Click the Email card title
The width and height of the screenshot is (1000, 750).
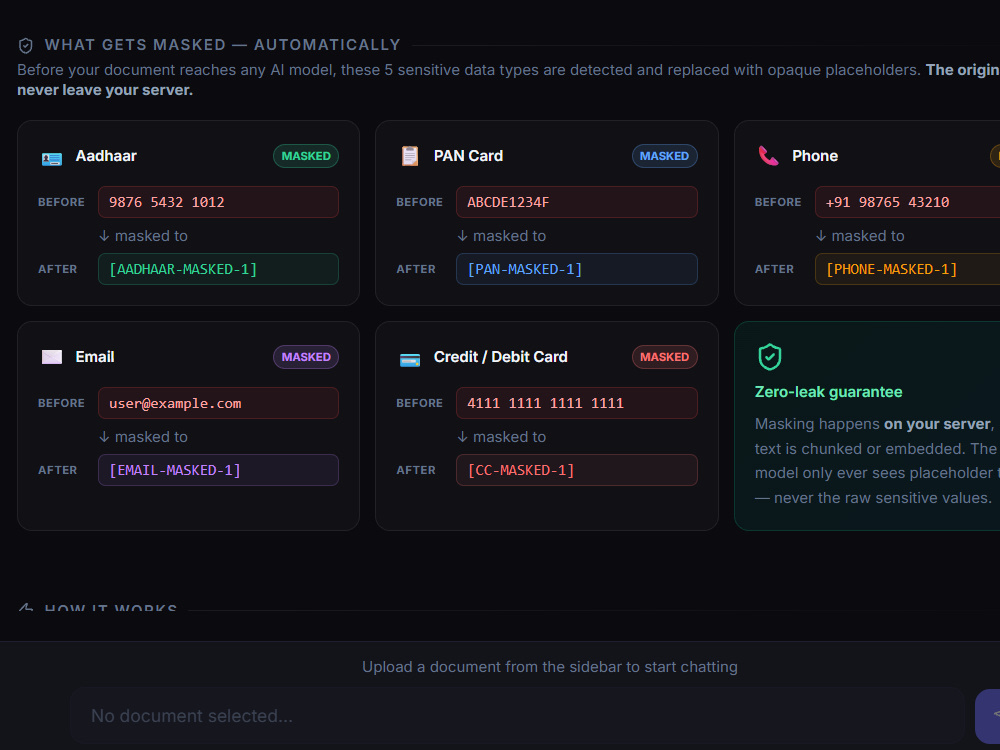coord(95,357)
